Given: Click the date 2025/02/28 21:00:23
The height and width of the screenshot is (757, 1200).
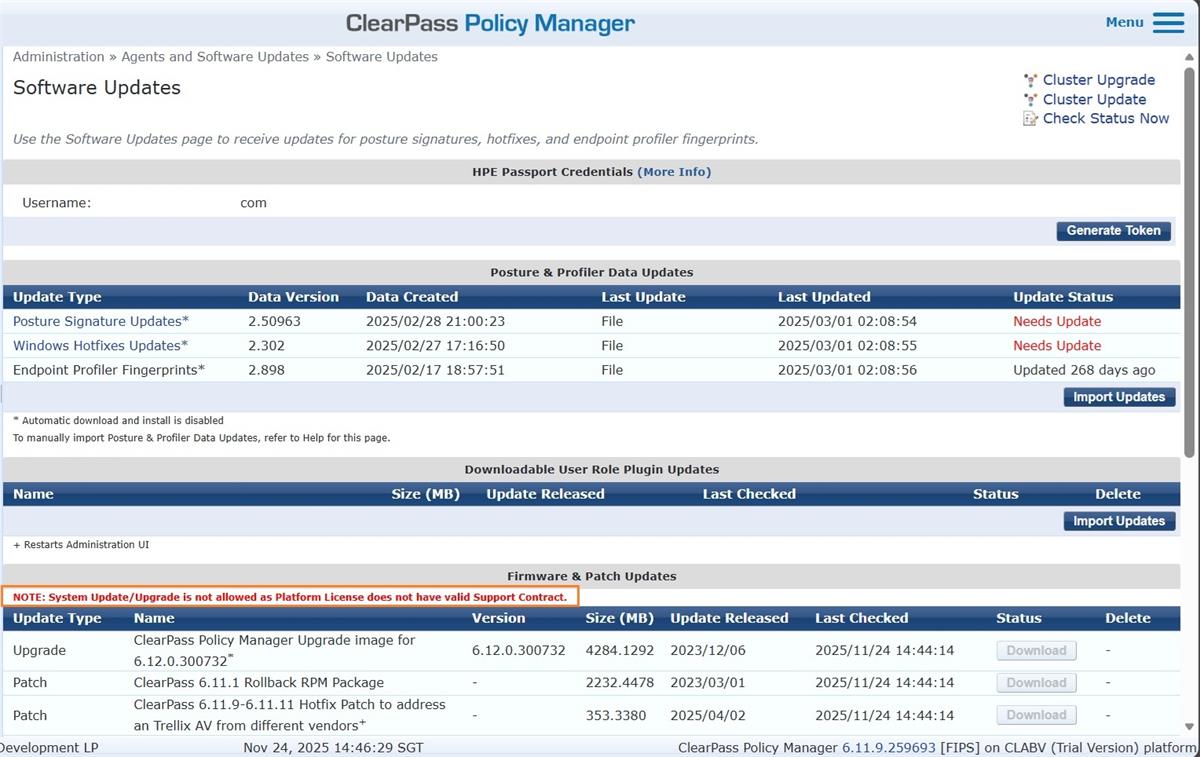Looking at the screenshot, I should pyautogui.click(x=435, y=321).
